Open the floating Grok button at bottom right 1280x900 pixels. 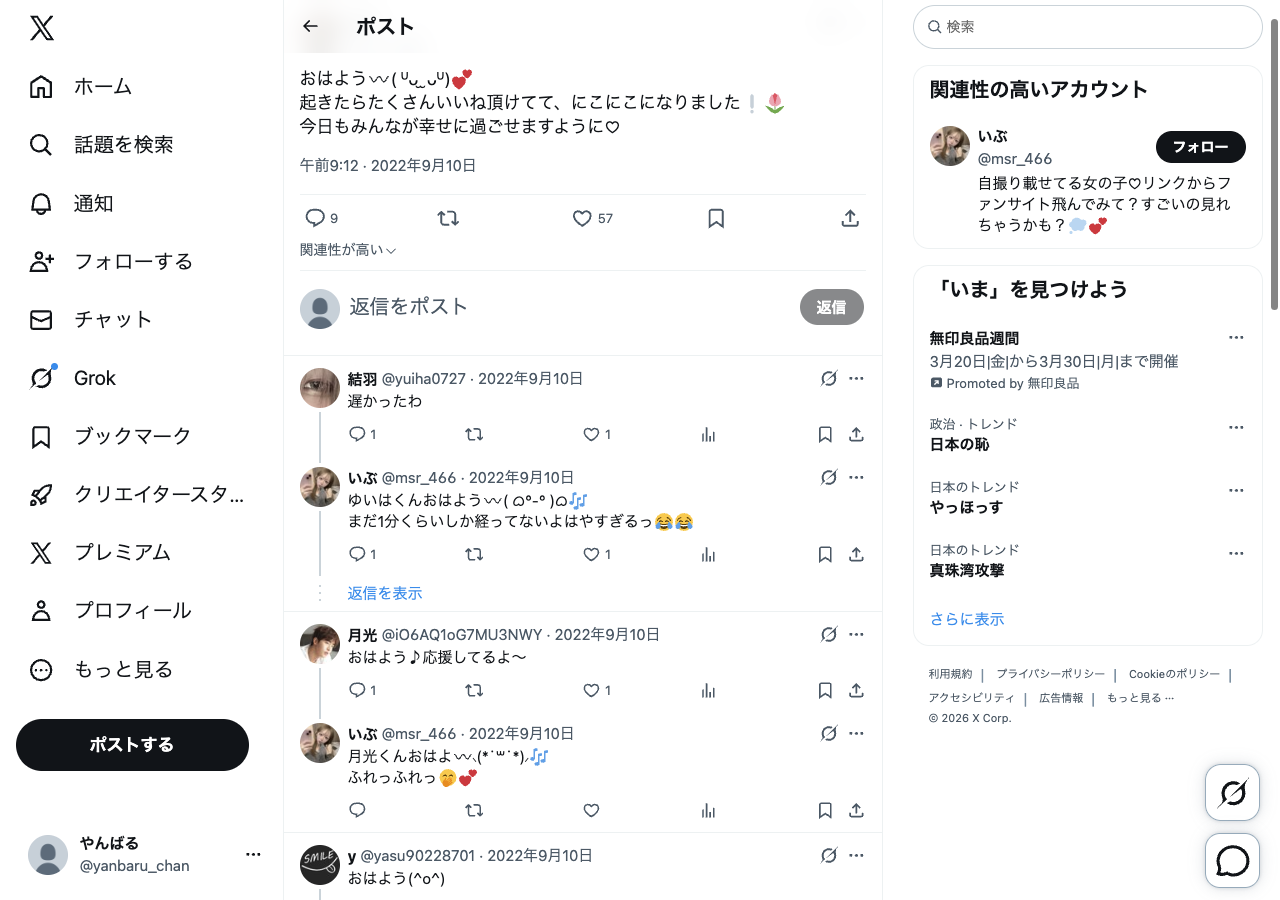coord(1233,793)
